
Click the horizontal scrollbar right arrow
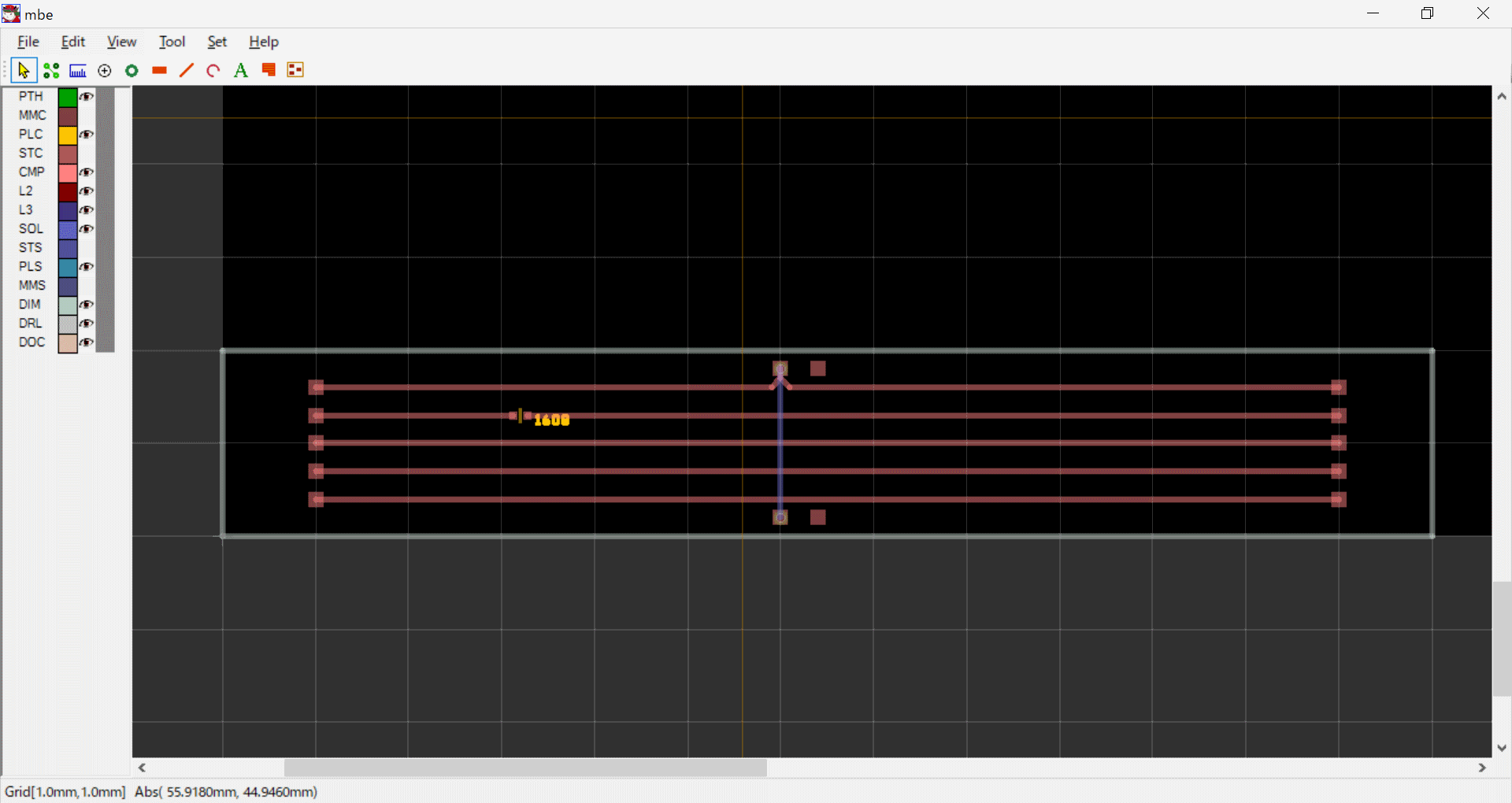1483,768
